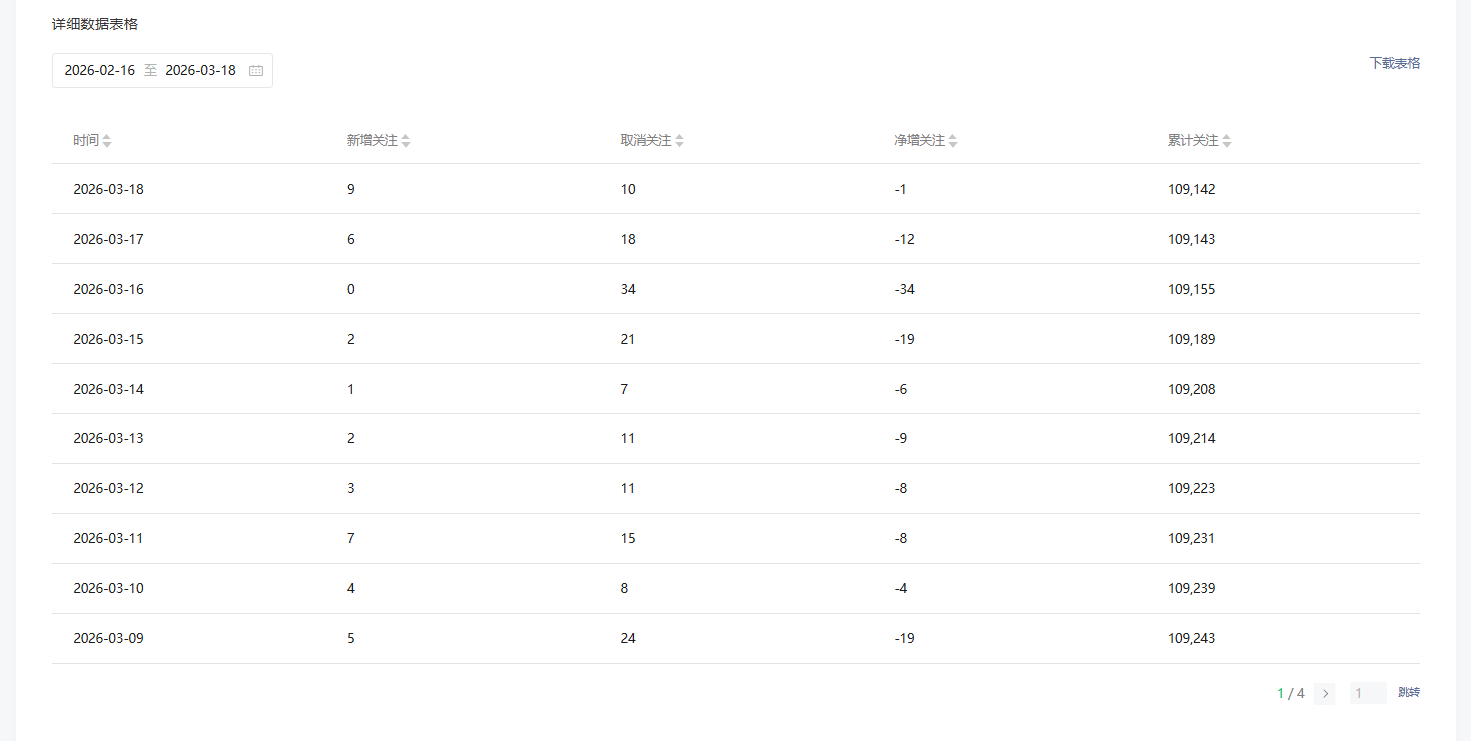Sort table by 取消关注 column

pyautogui.click(x=679, y=141)
